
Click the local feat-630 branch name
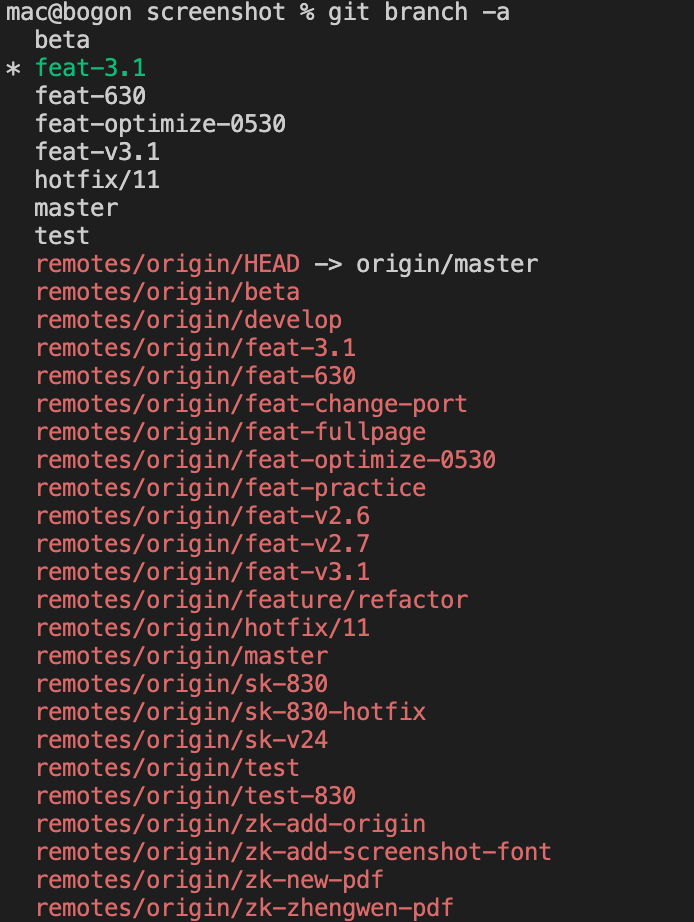pos(91,96)
